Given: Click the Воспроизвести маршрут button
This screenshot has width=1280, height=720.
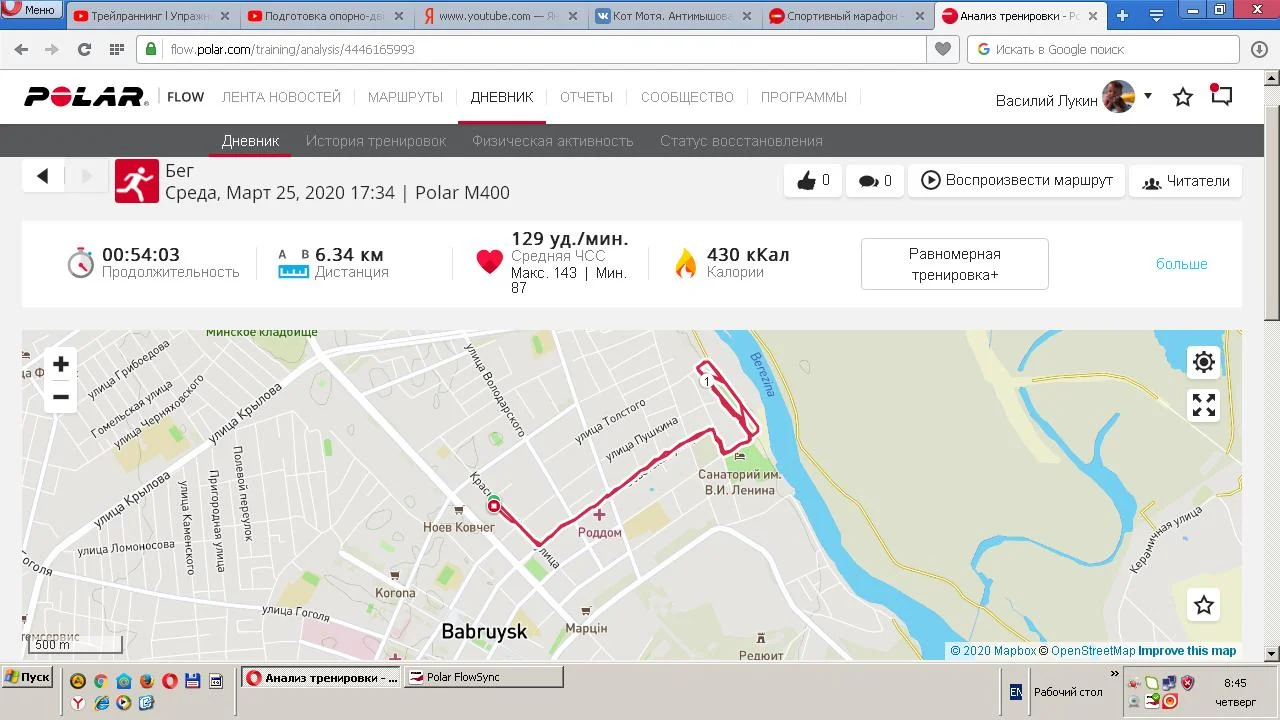Looking at the screenshot, I should [1016, 181].
